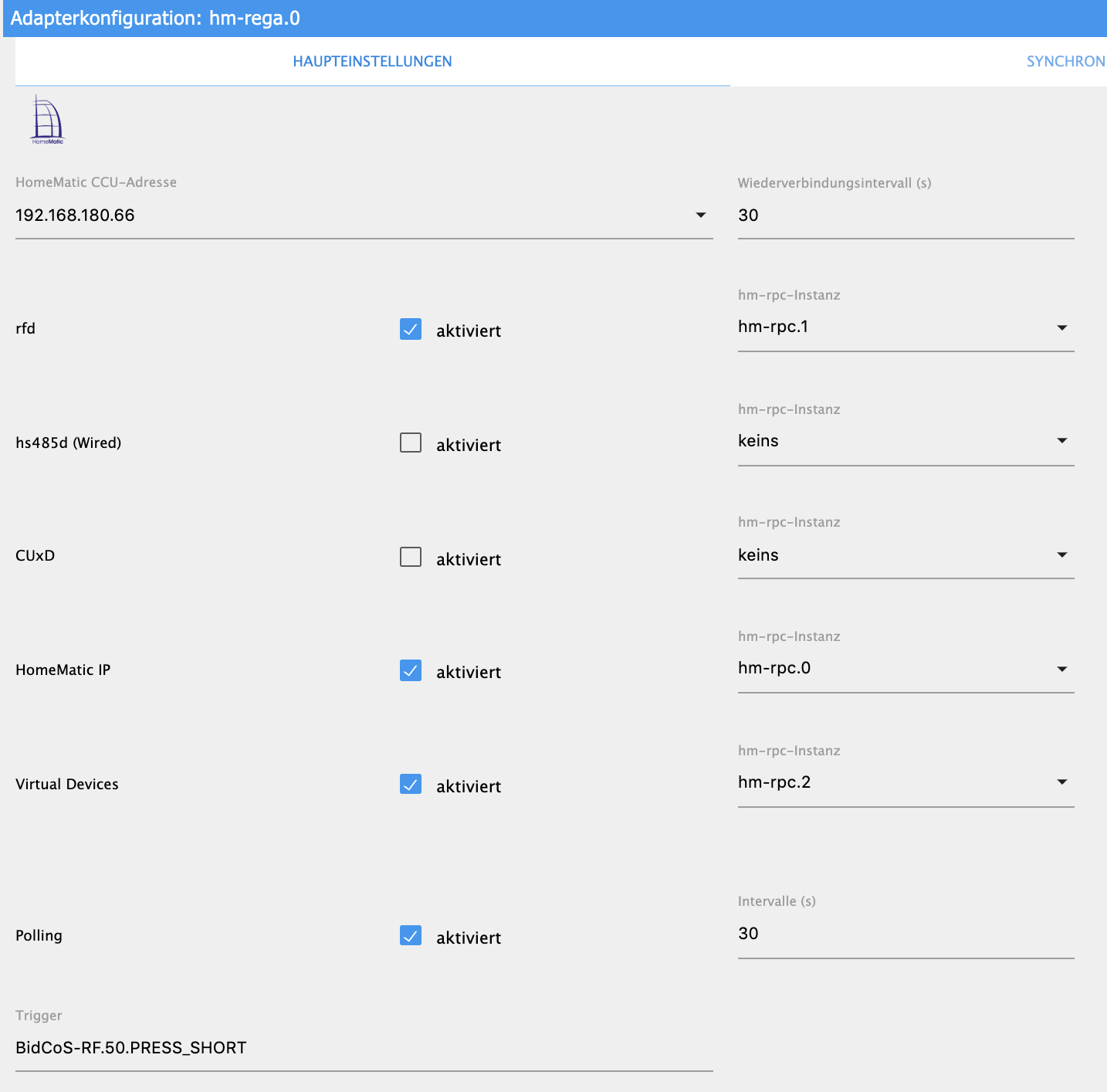This screenshot has width=1107, height=1092.
Task: Expand the CUxD hm-rpc instance dropdown
Action: [906, 555]
